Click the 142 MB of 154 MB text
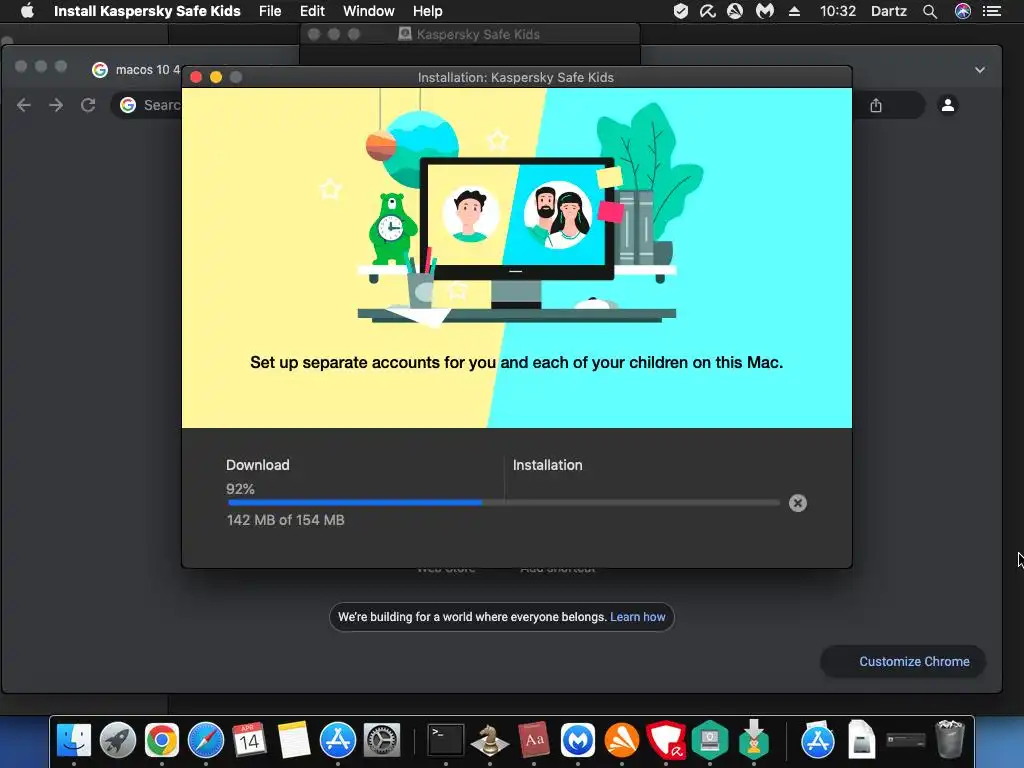The height and width of the screenshot is (768, 1024). point(285,520)
